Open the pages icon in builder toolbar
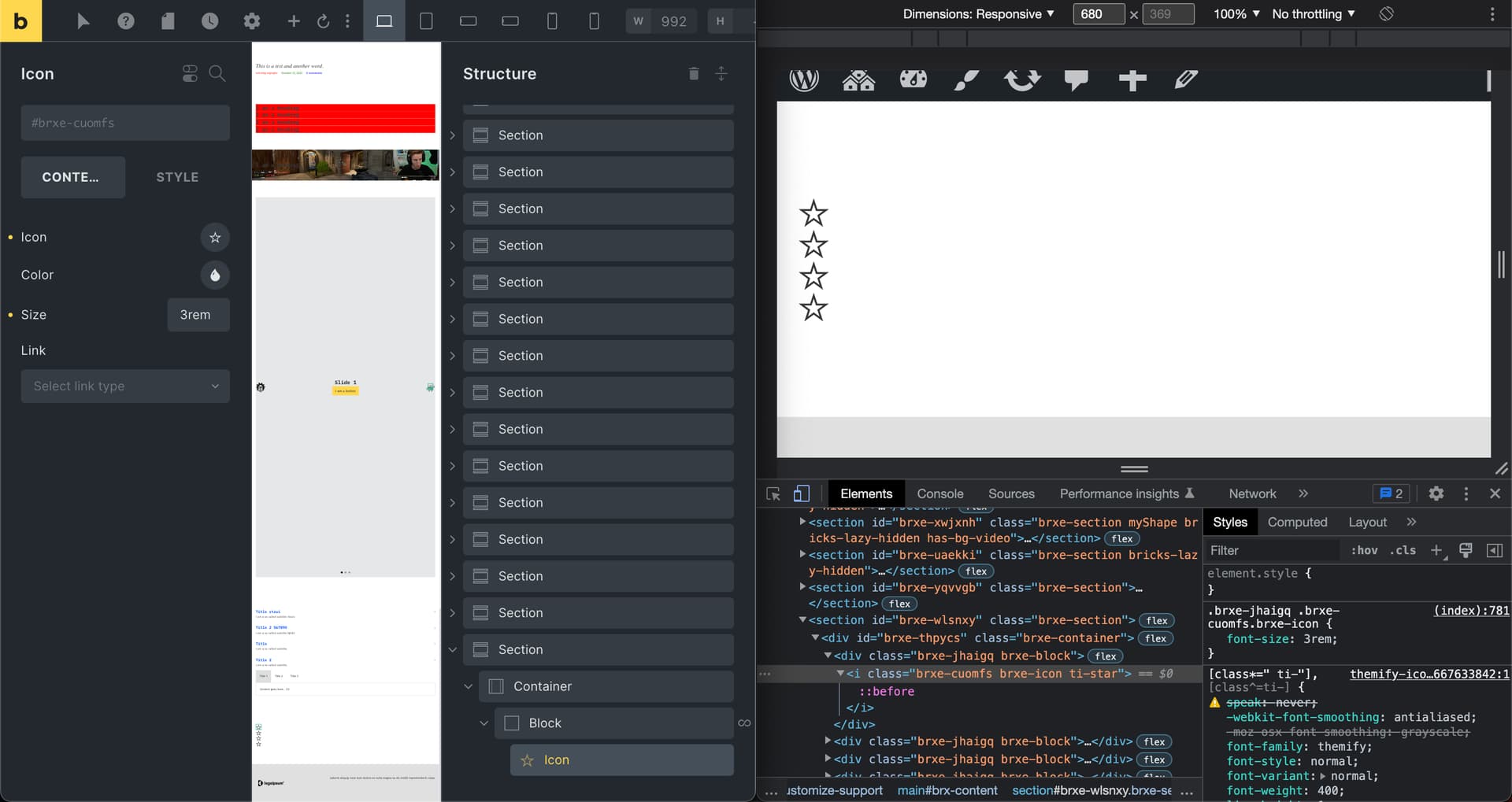The image size is (1512, 802). point(168,21)
